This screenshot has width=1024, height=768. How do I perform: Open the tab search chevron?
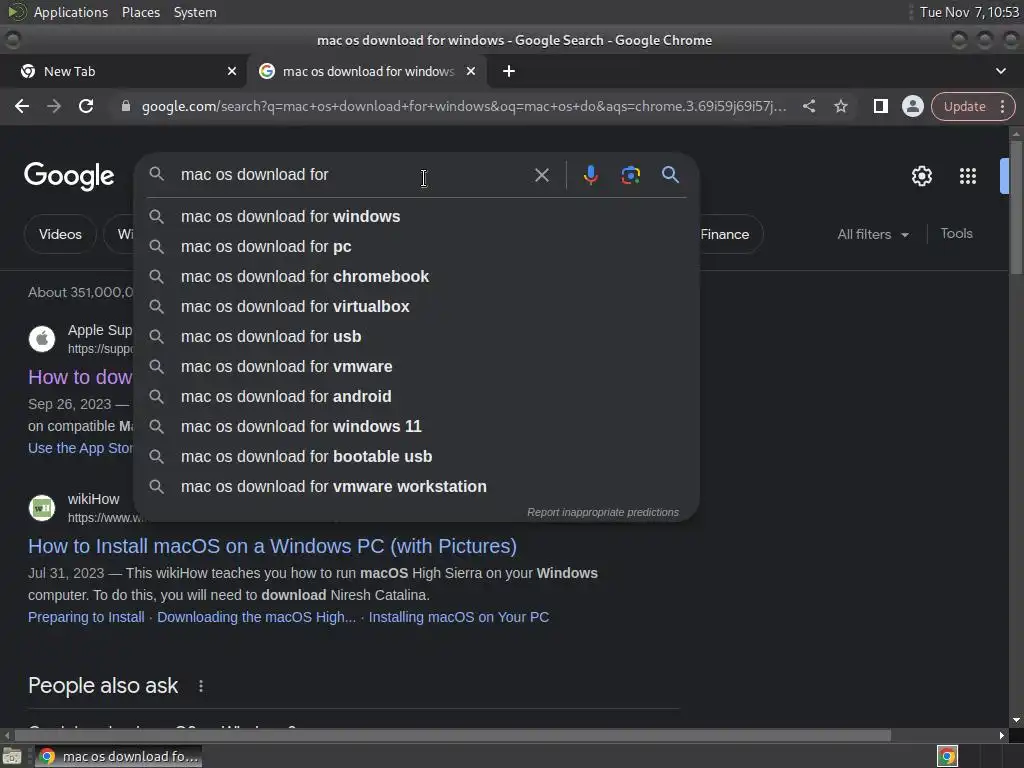pos(1000,71)
